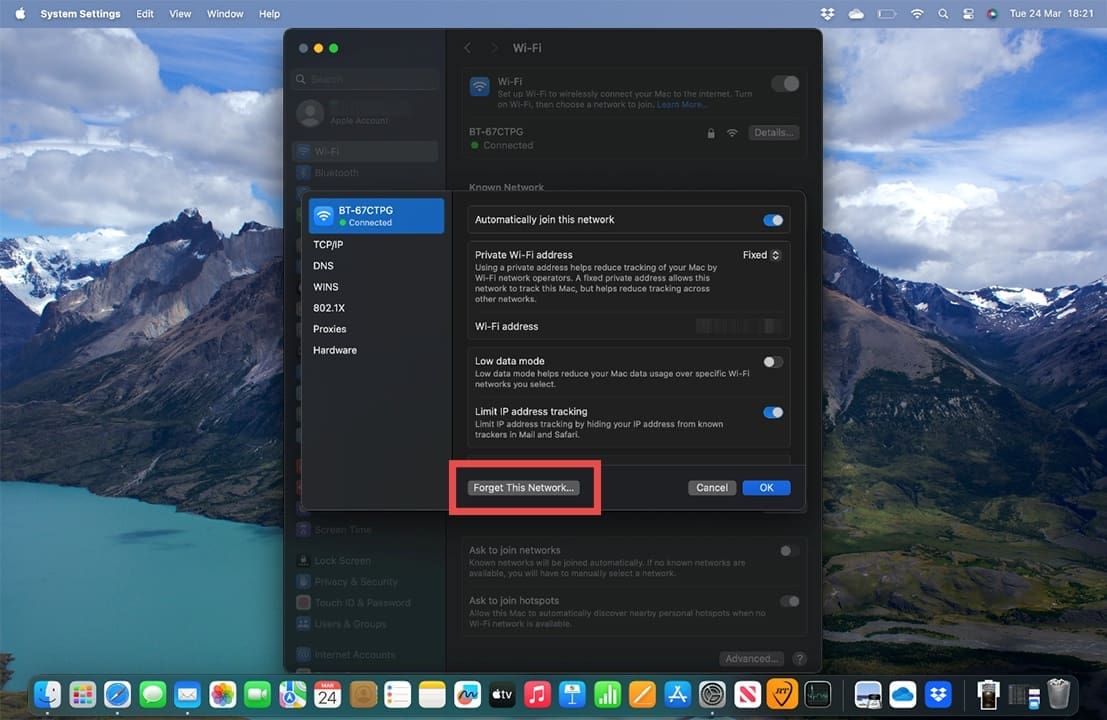This screenshot has height=720, width=1107.
Task: Open the WINS pane
Action: pos(325,287)
